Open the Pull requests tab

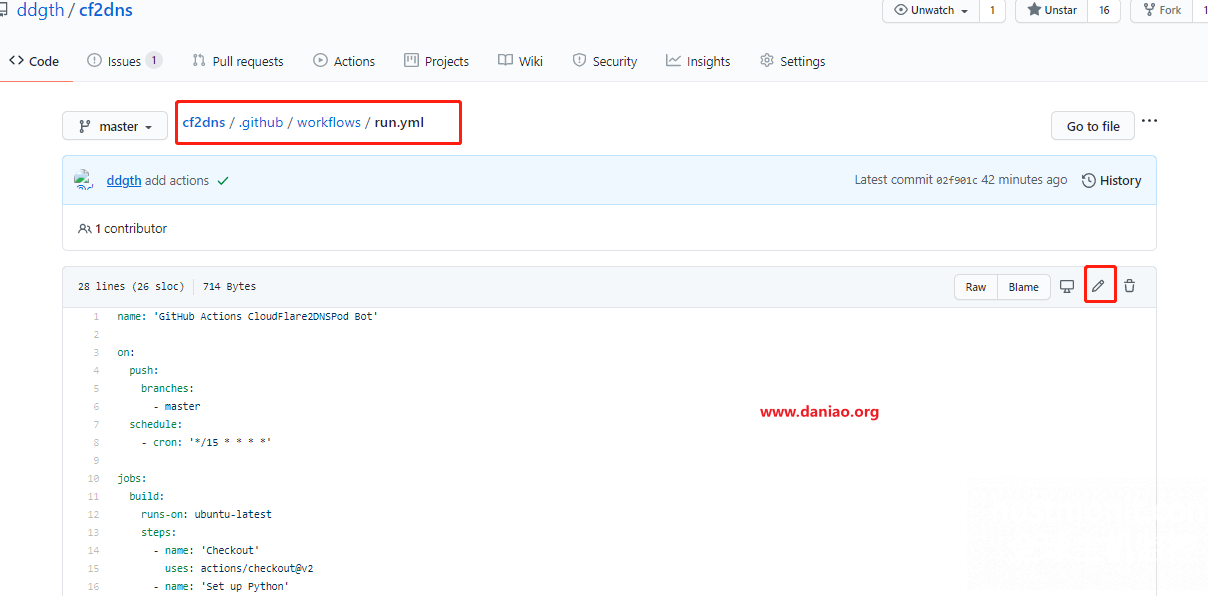coord(238,61)
